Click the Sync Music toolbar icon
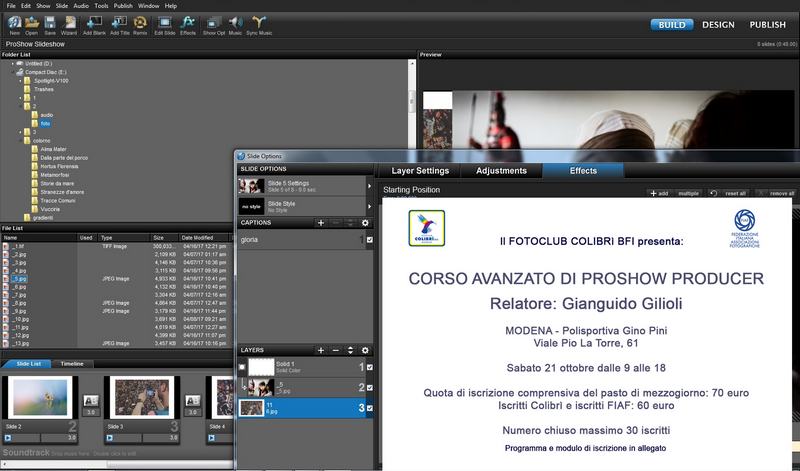800x471 pixels. tap(259, 25)
